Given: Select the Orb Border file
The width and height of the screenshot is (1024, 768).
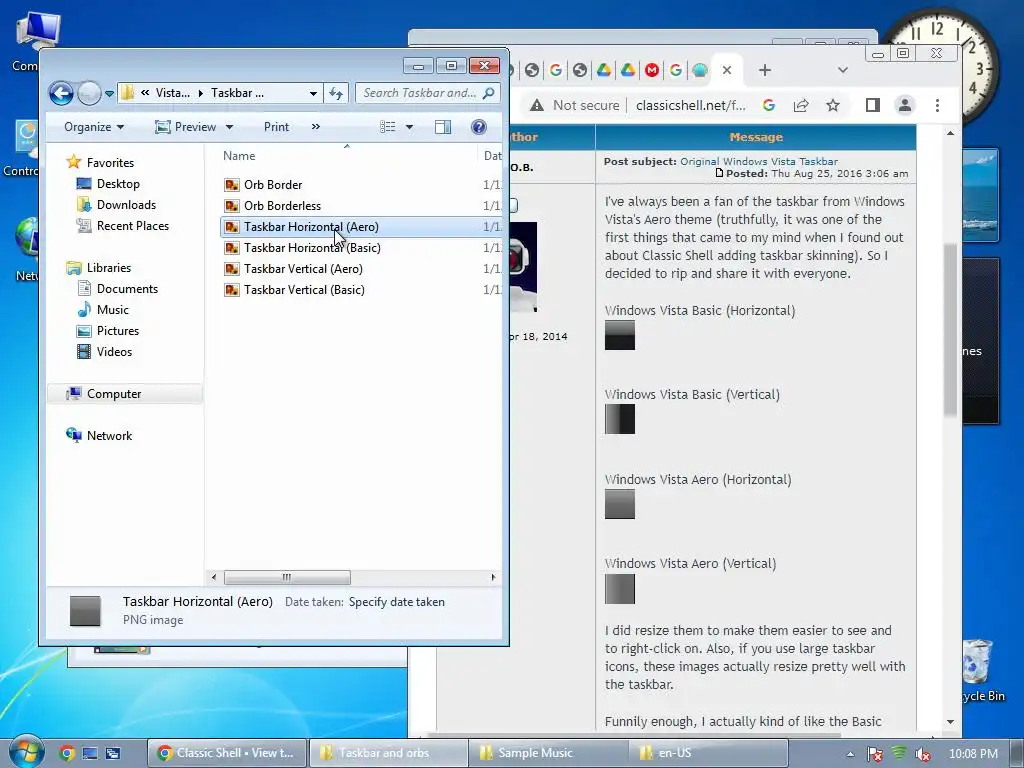Looking at the screenshot, I should coord(273,185).
